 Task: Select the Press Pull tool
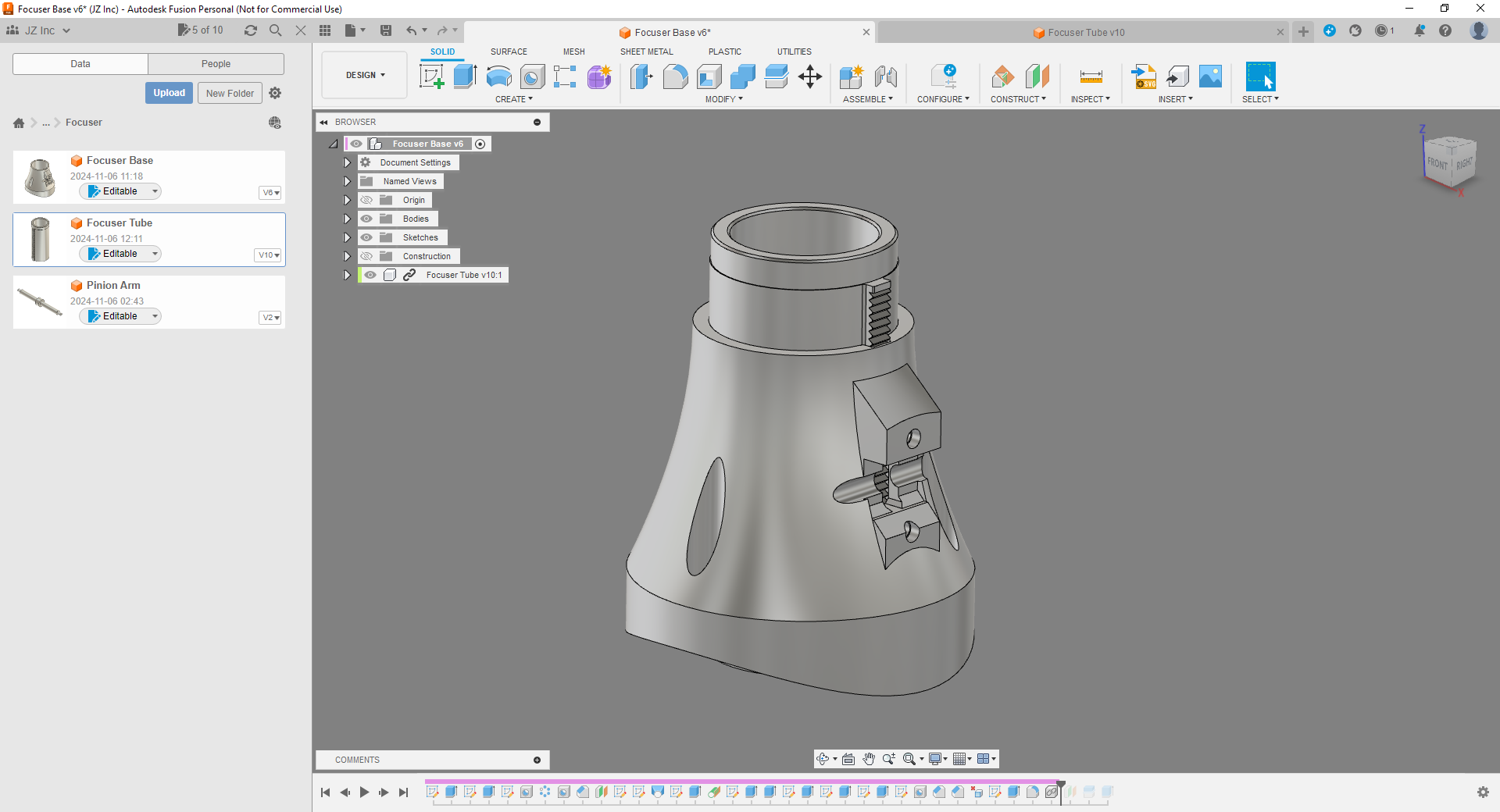pos(641,77)
